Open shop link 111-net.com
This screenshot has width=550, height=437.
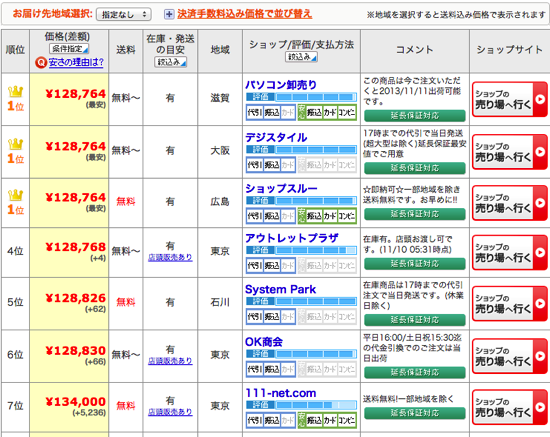(x=281, y=393)
